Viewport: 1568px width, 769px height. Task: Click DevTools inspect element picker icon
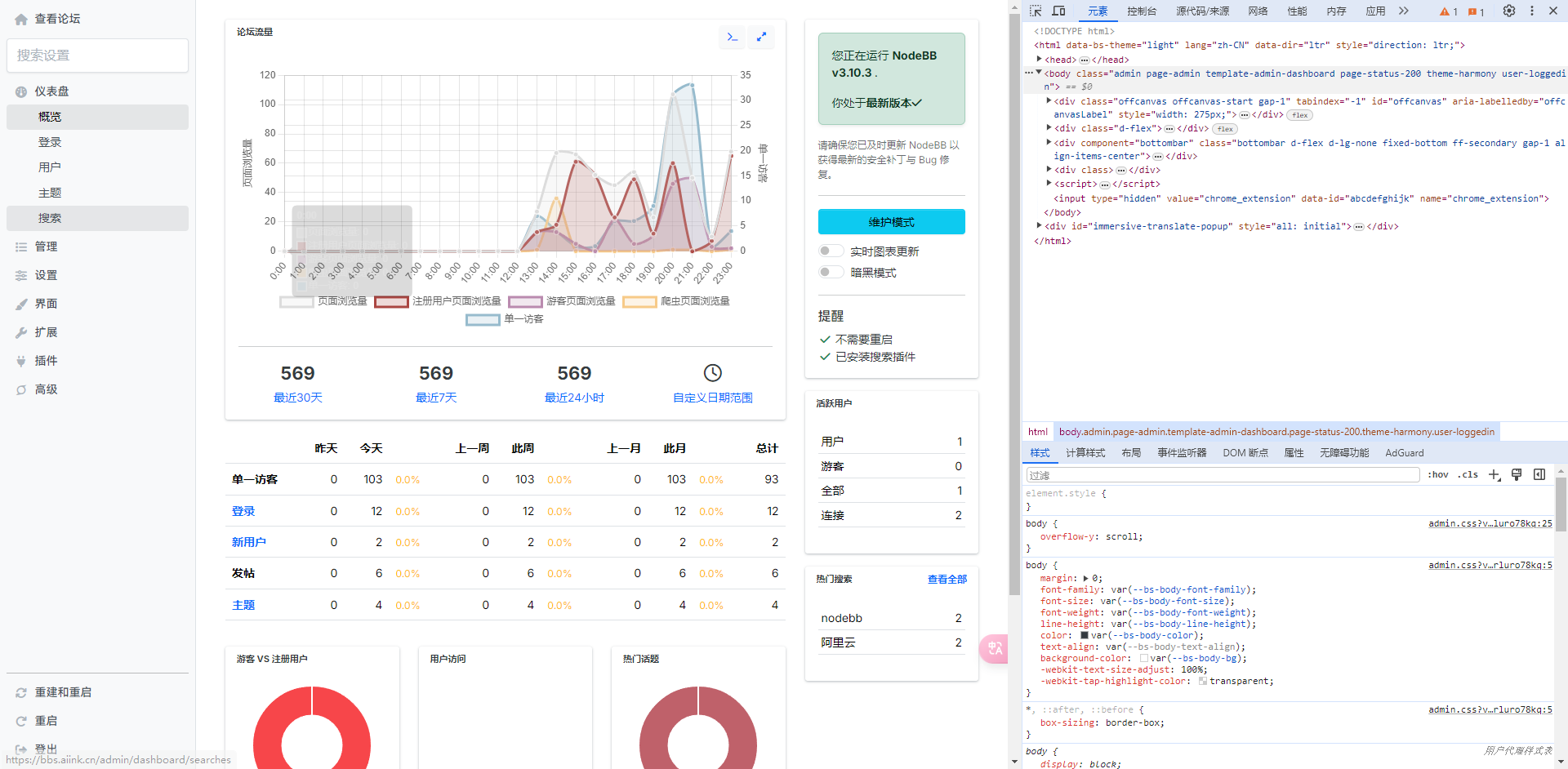click(x=1036, y=11)
